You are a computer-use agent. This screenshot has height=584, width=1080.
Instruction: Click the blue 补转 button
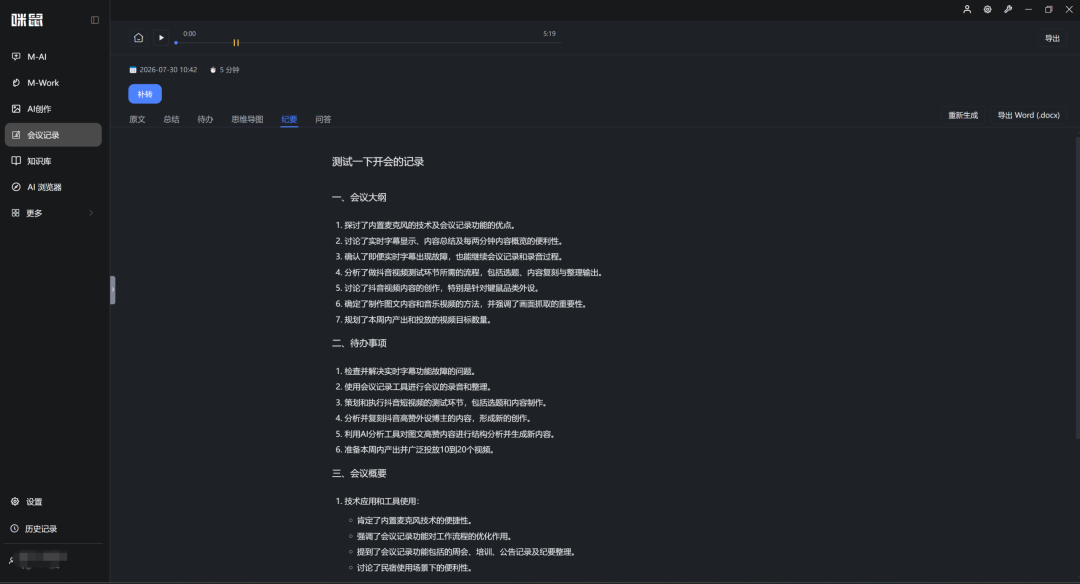point(145,94)
